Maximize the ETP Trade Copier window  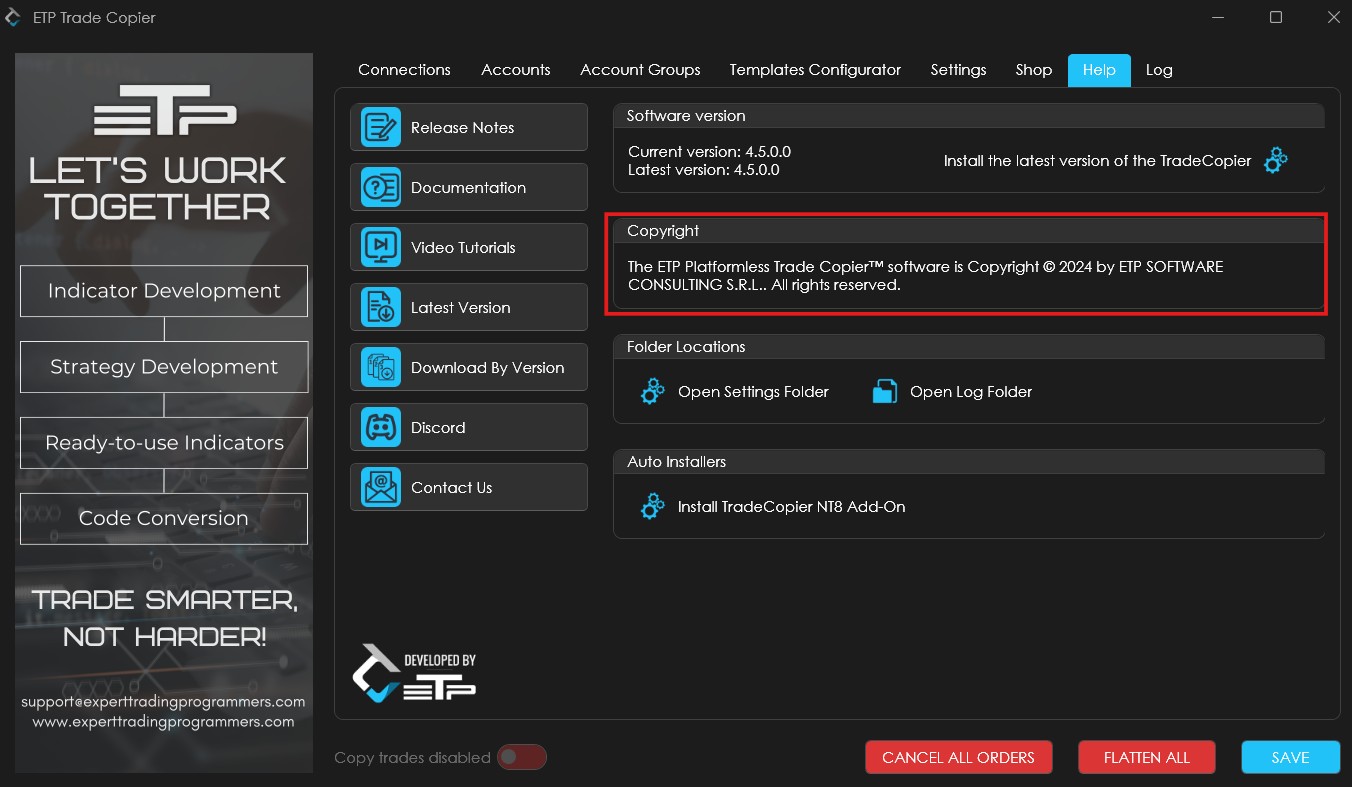[1276, 17]
